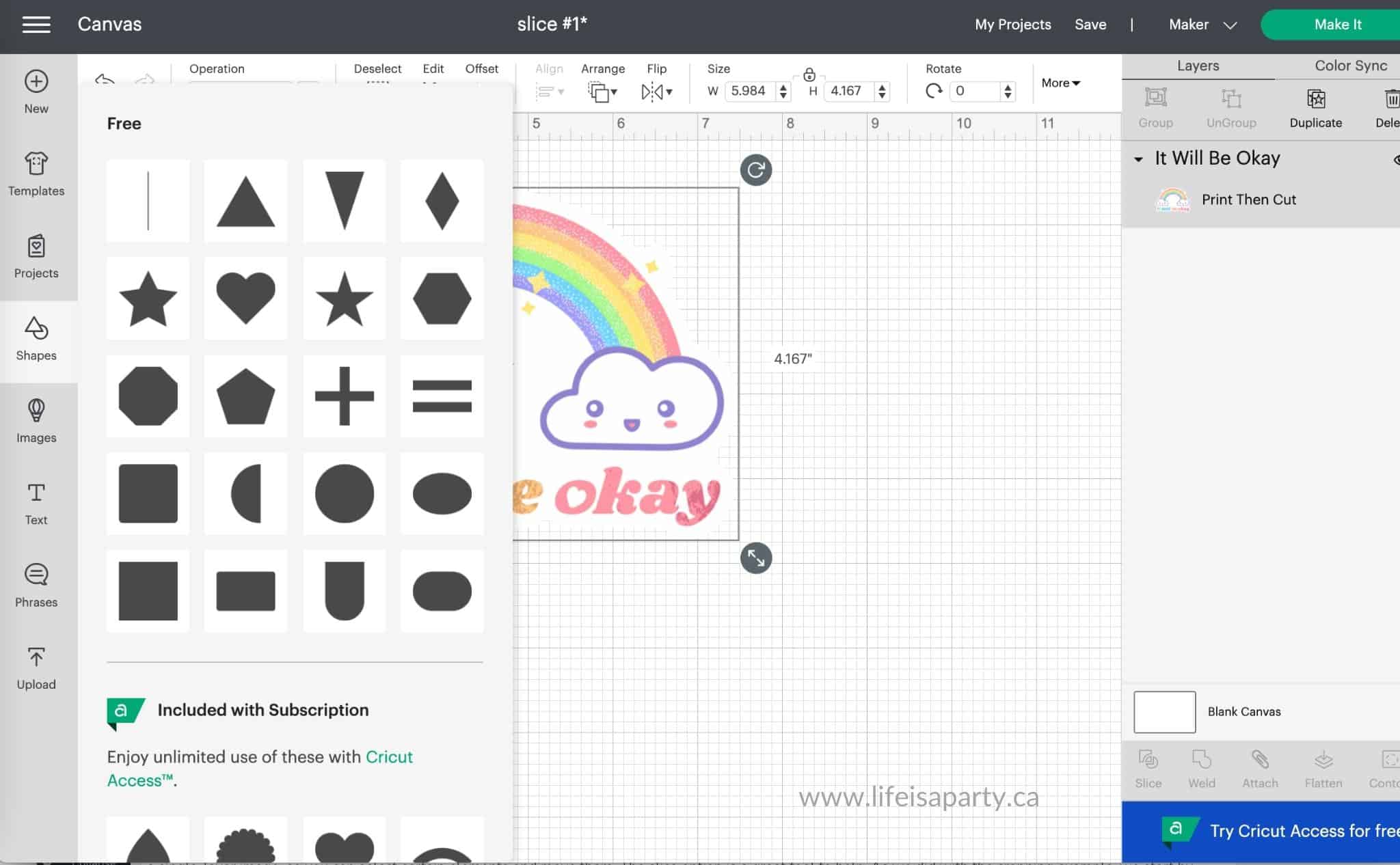Screen dimensions: 1400x865
Task: Open the Cricut Access link
Action: pyautogui.click(x=260, y=769)
